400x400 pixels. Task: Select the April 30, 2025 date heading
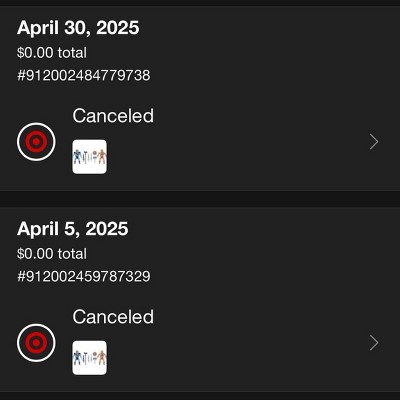pyautogui.click(x=78, y=28)
